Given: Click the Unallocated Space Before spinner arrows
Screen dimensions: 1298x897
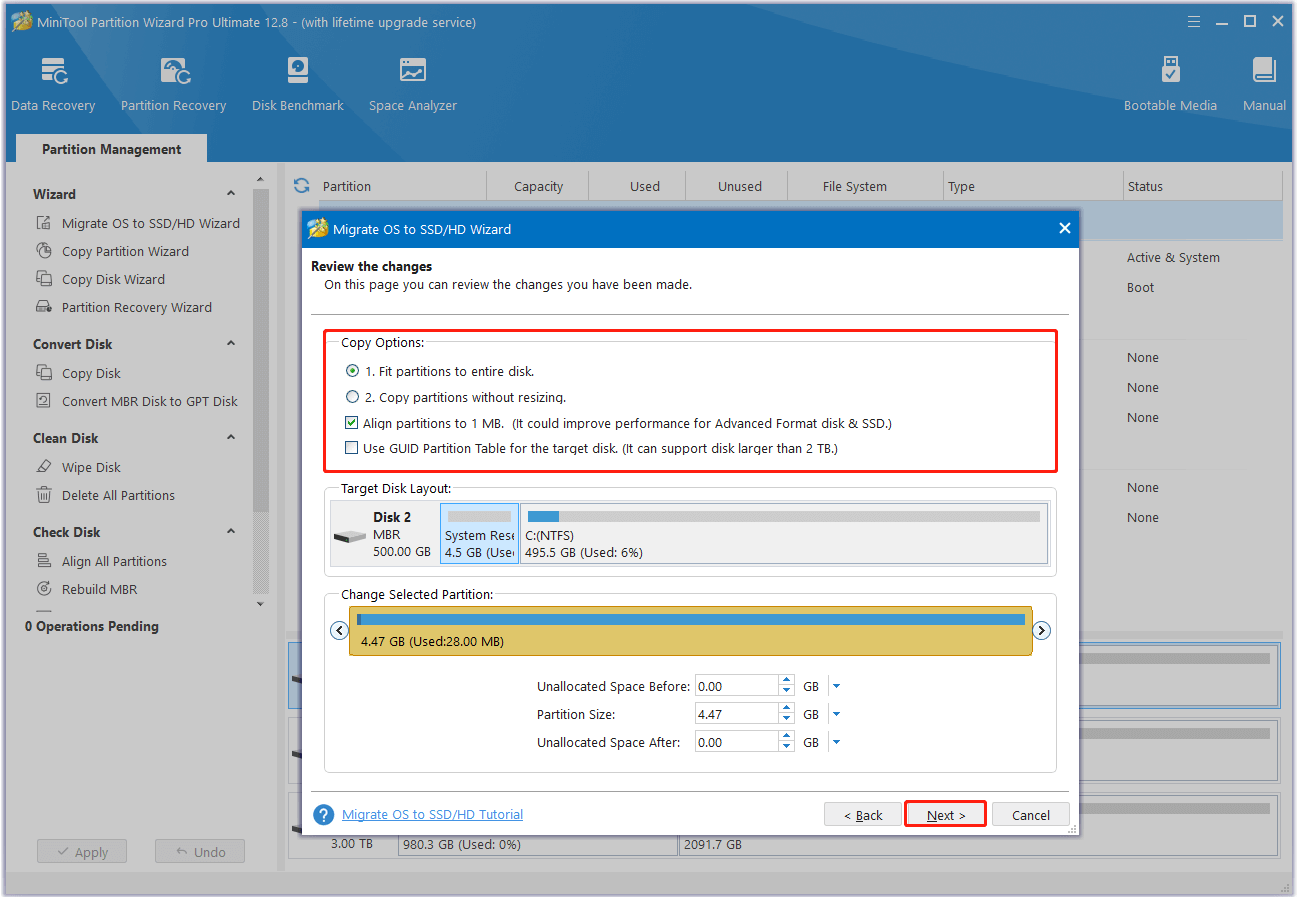Looking at the screenshot, I should (x=786, y=686).
